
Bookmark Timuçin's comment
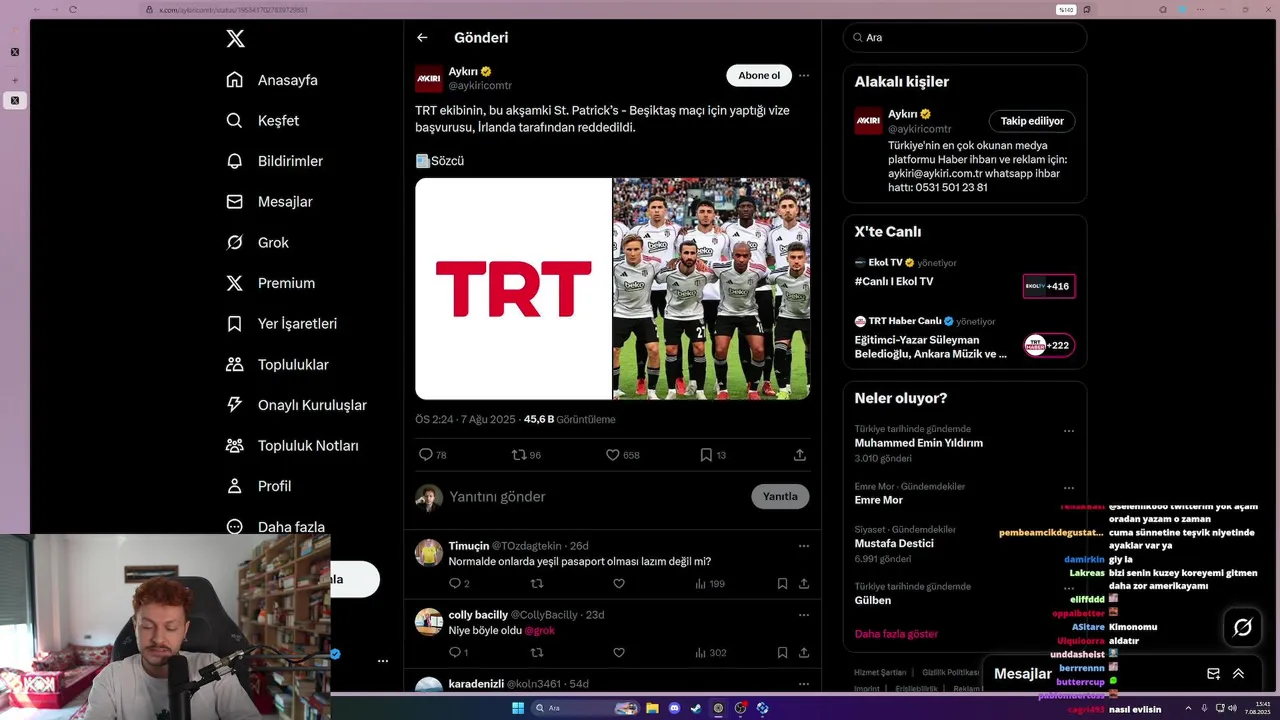(782, 584)
